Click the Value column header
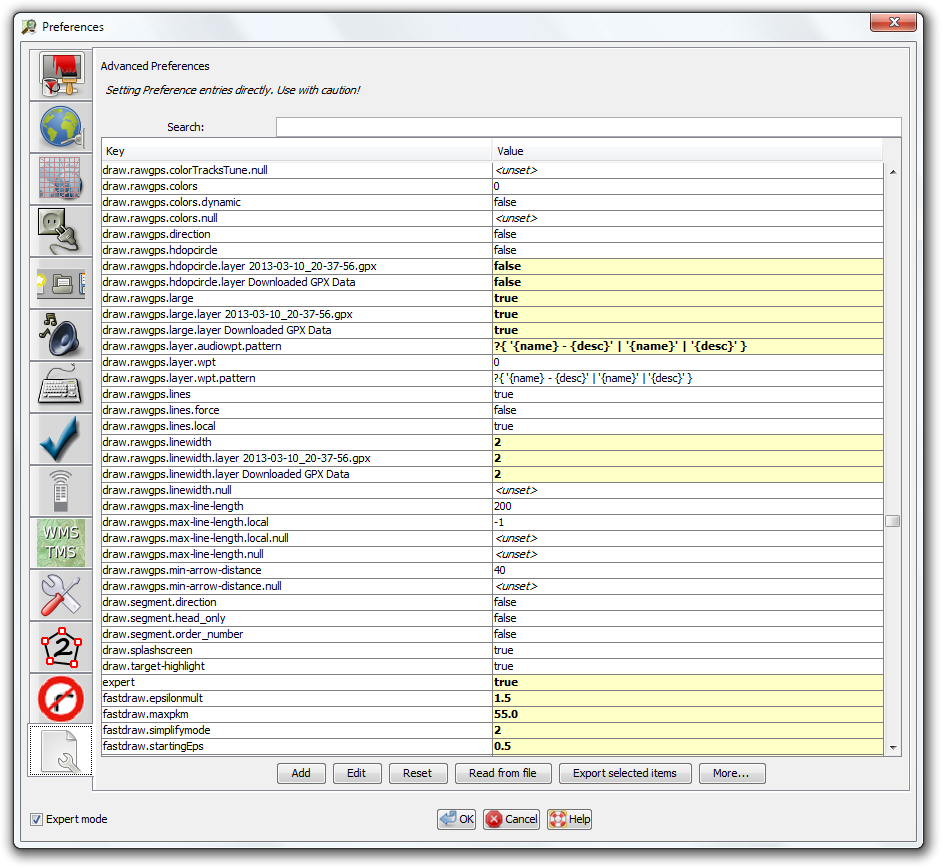The image size is (942, 868). [688, 151]
